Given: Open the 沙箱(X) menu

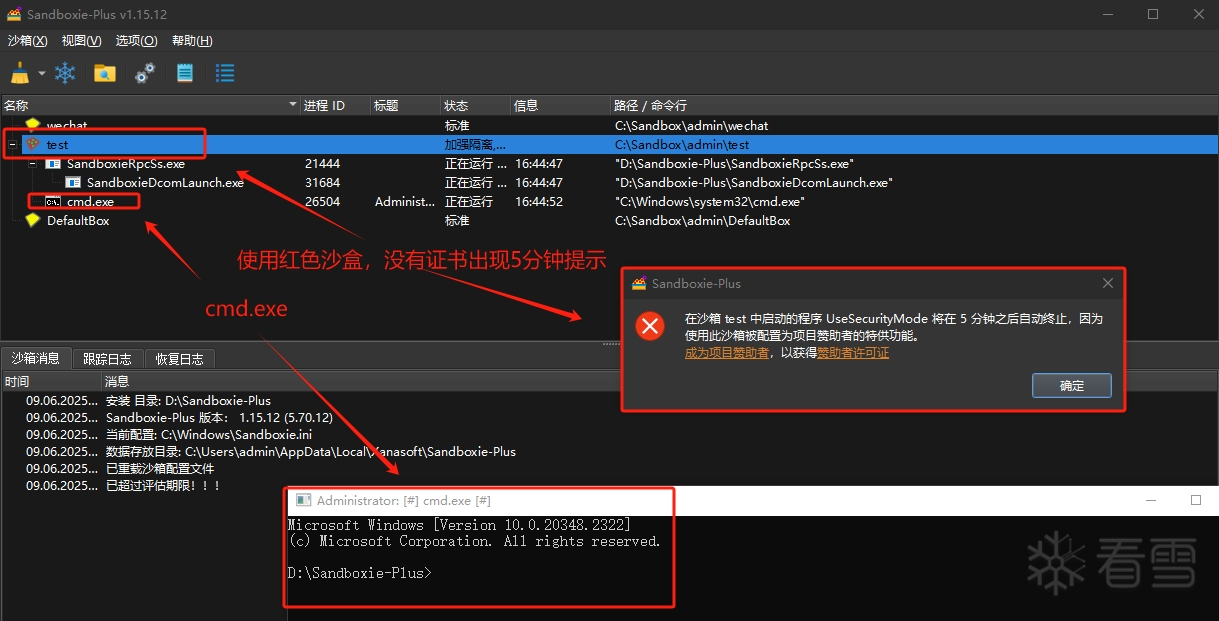Looking at the screenshot, I should coord(27,41).
